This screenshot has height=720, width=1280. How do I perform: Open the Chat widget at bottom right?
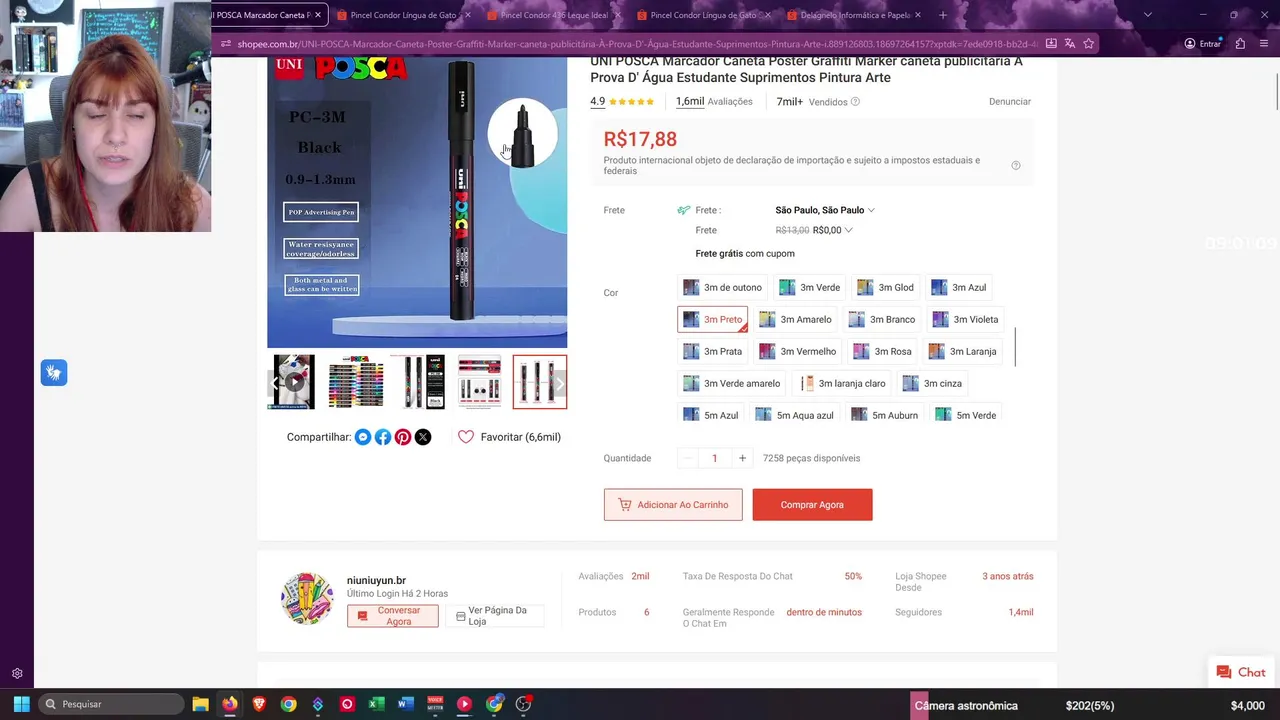click(1240, 673)
